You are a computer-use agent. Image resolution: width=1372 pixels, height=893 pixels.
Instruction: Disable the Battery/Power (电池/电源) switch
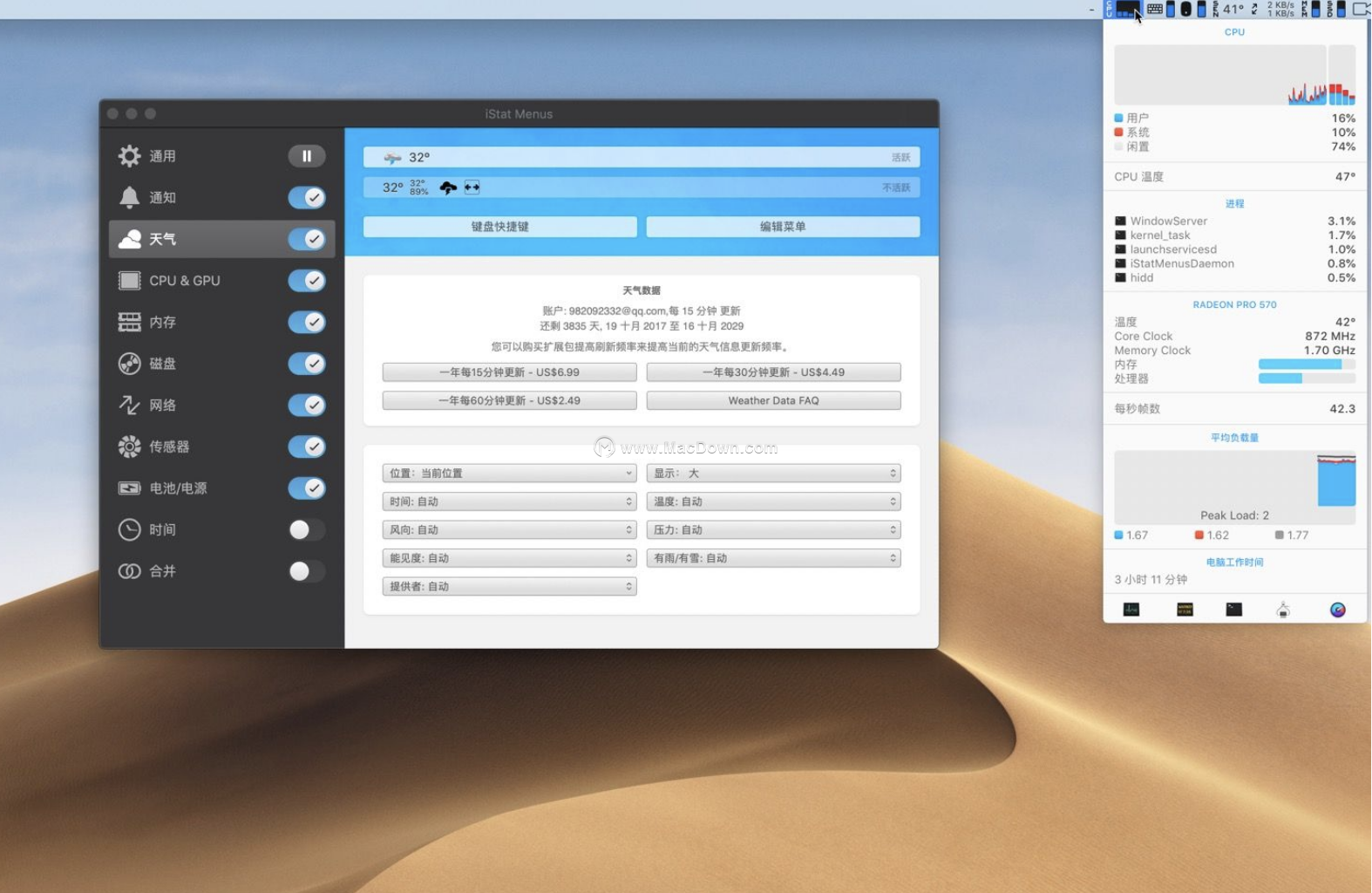coord(307,488)
